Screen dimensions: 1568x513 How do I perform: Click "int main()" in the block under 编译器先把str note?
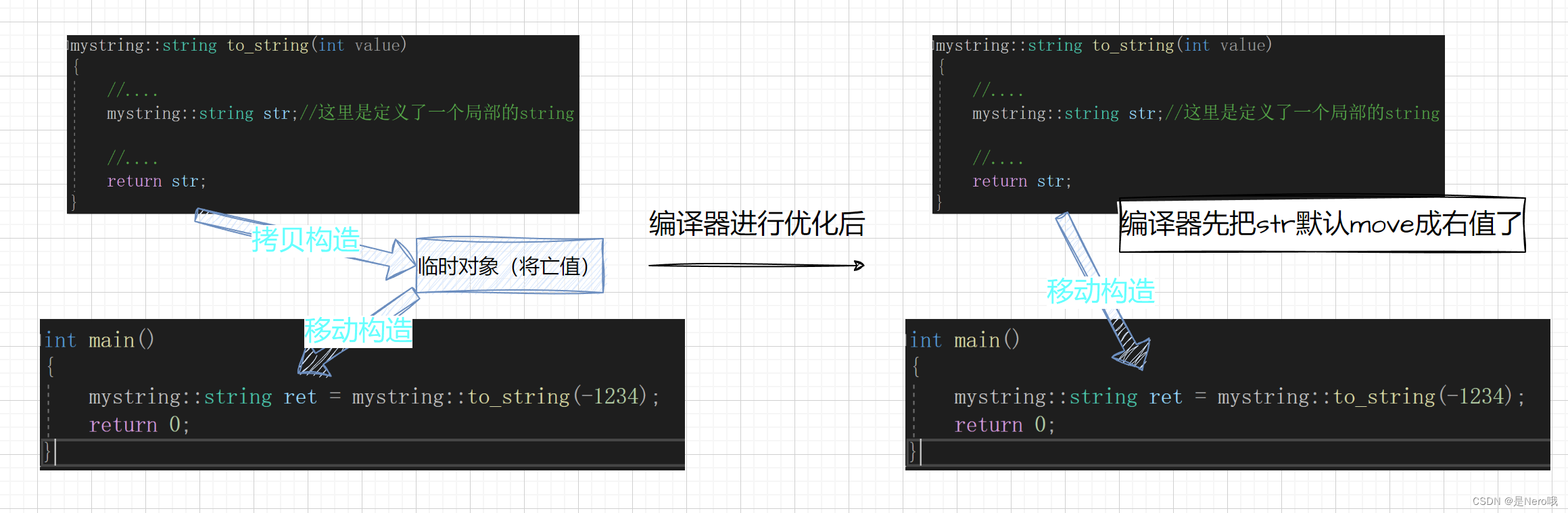click(965, 339)
